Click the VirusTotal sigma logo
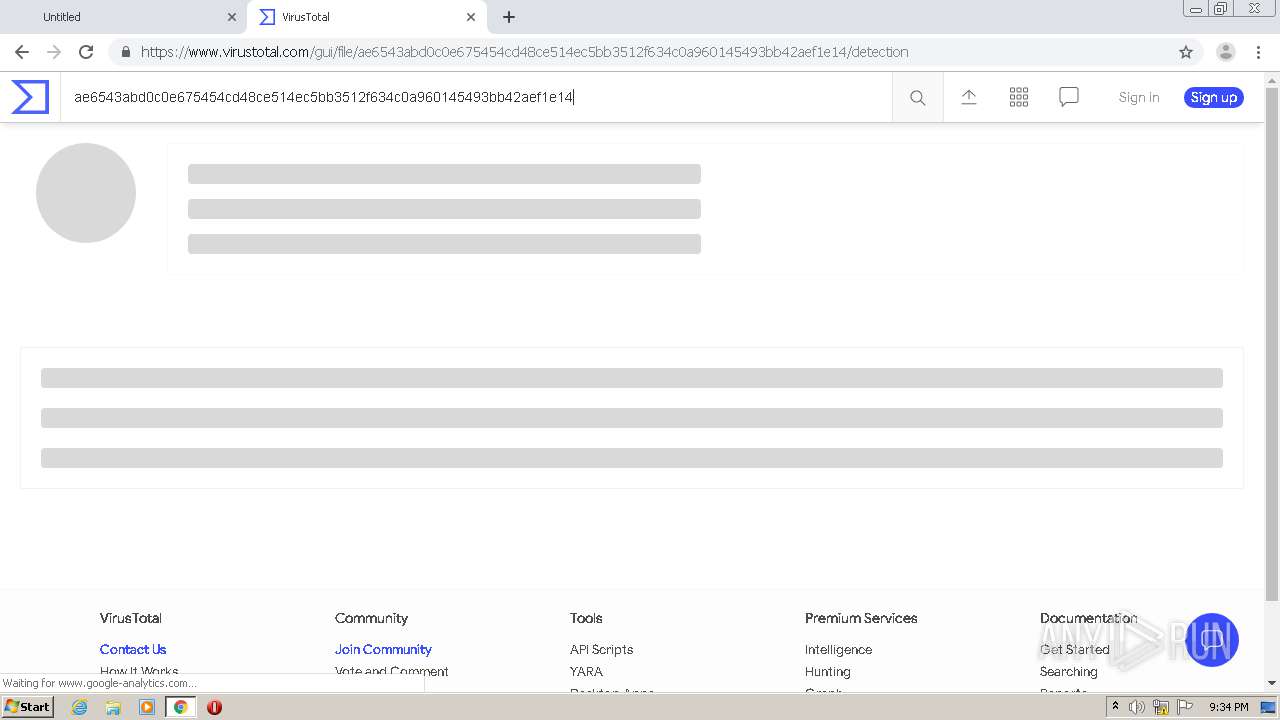 pyautogui.click(x=30, y=97)
